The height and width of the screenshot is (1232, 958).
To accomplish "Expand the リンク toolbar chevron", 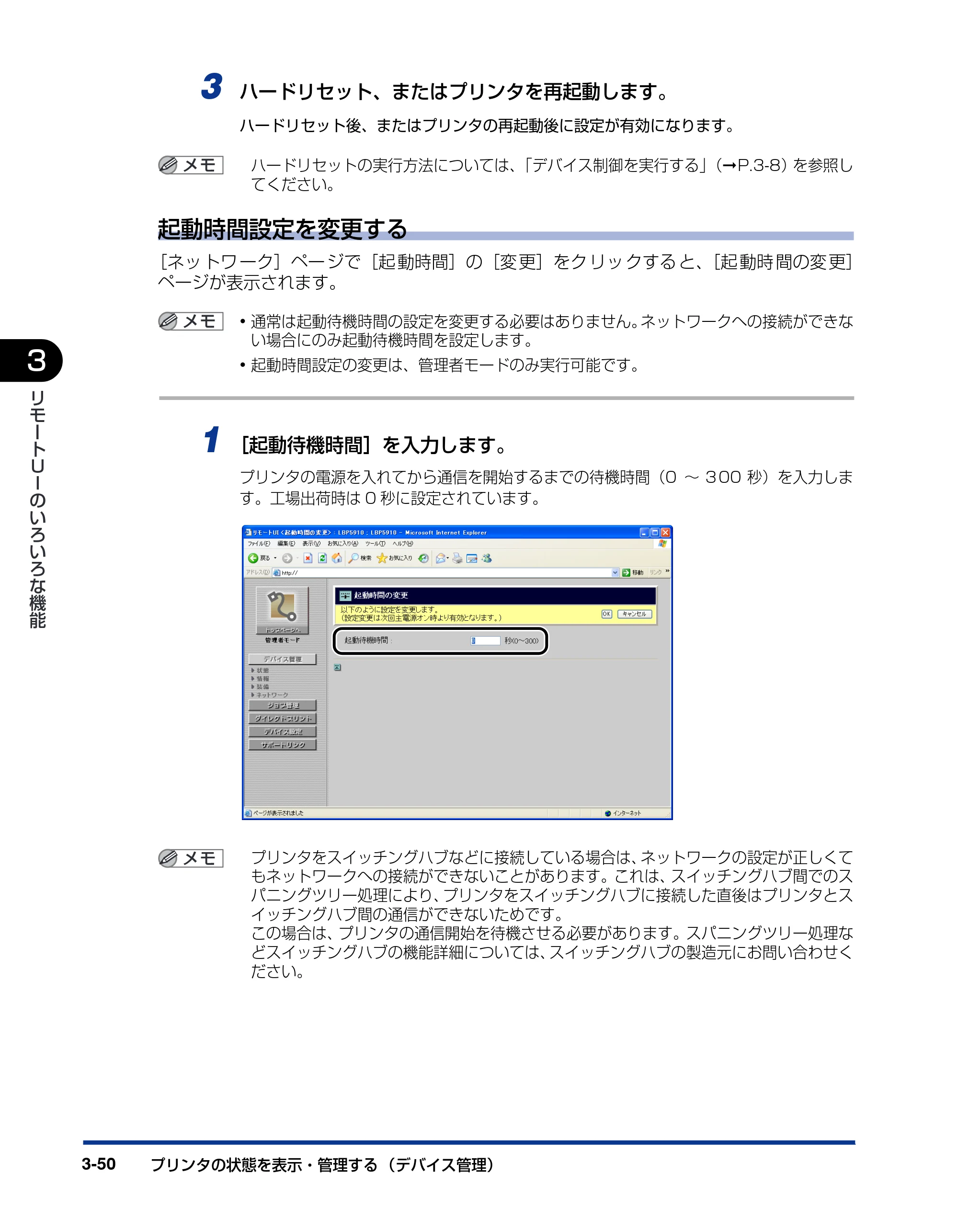I will click(x=667, y=571).
